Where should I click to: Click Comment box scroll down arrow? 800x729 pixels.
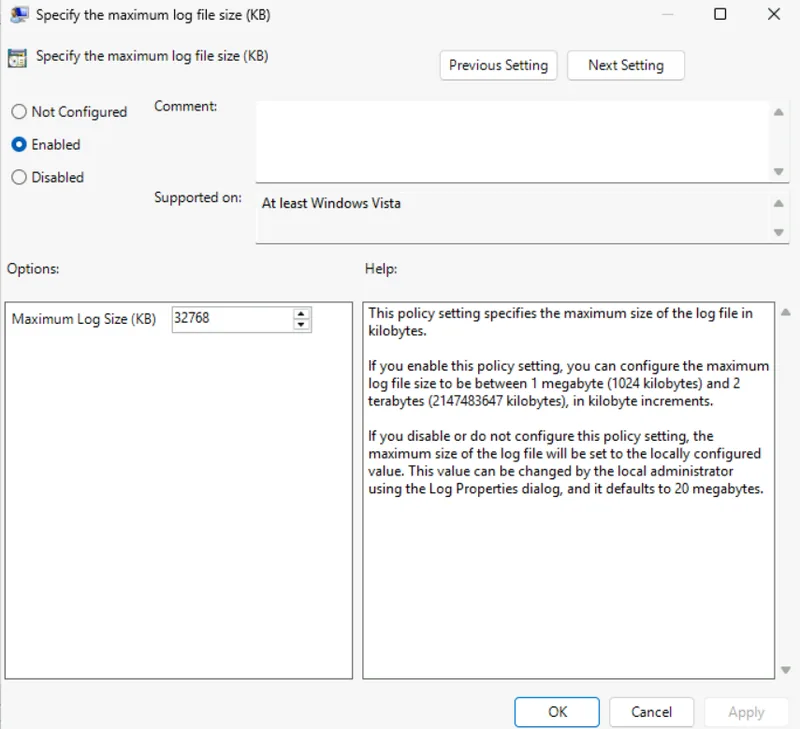(x=779, y=171)
